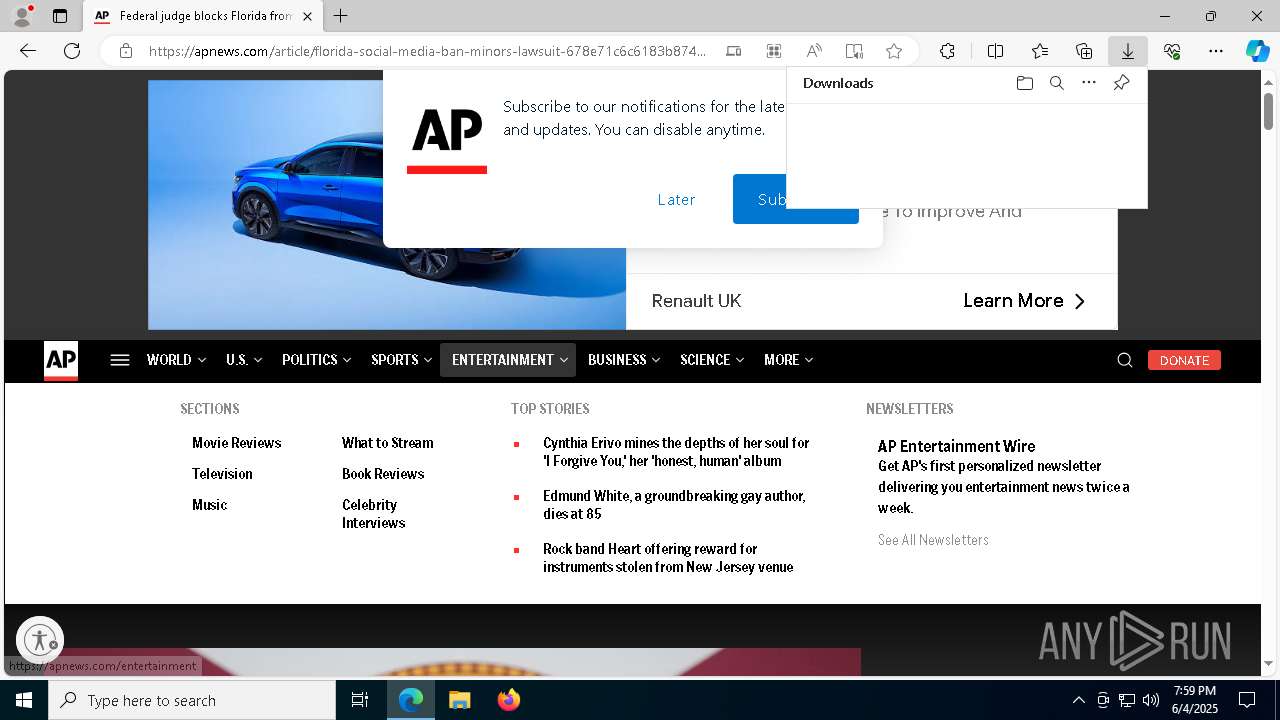Expand the MORE menu
Screen dimensions: 1280x720
(x=788, y=360)
